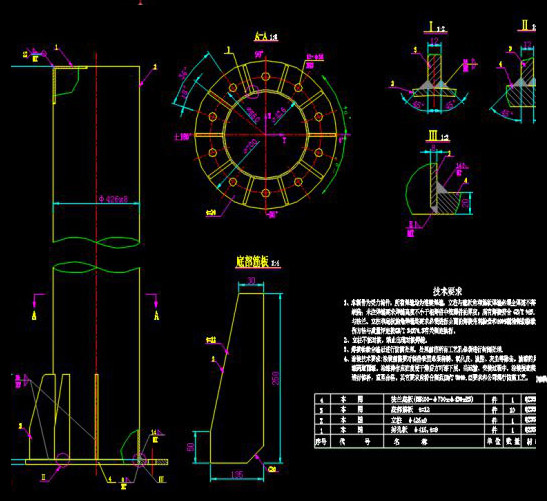This screenshot has height=501, width=547.
Task: Pick the 法兰底板 row name cell
Action: coord(433,399)
